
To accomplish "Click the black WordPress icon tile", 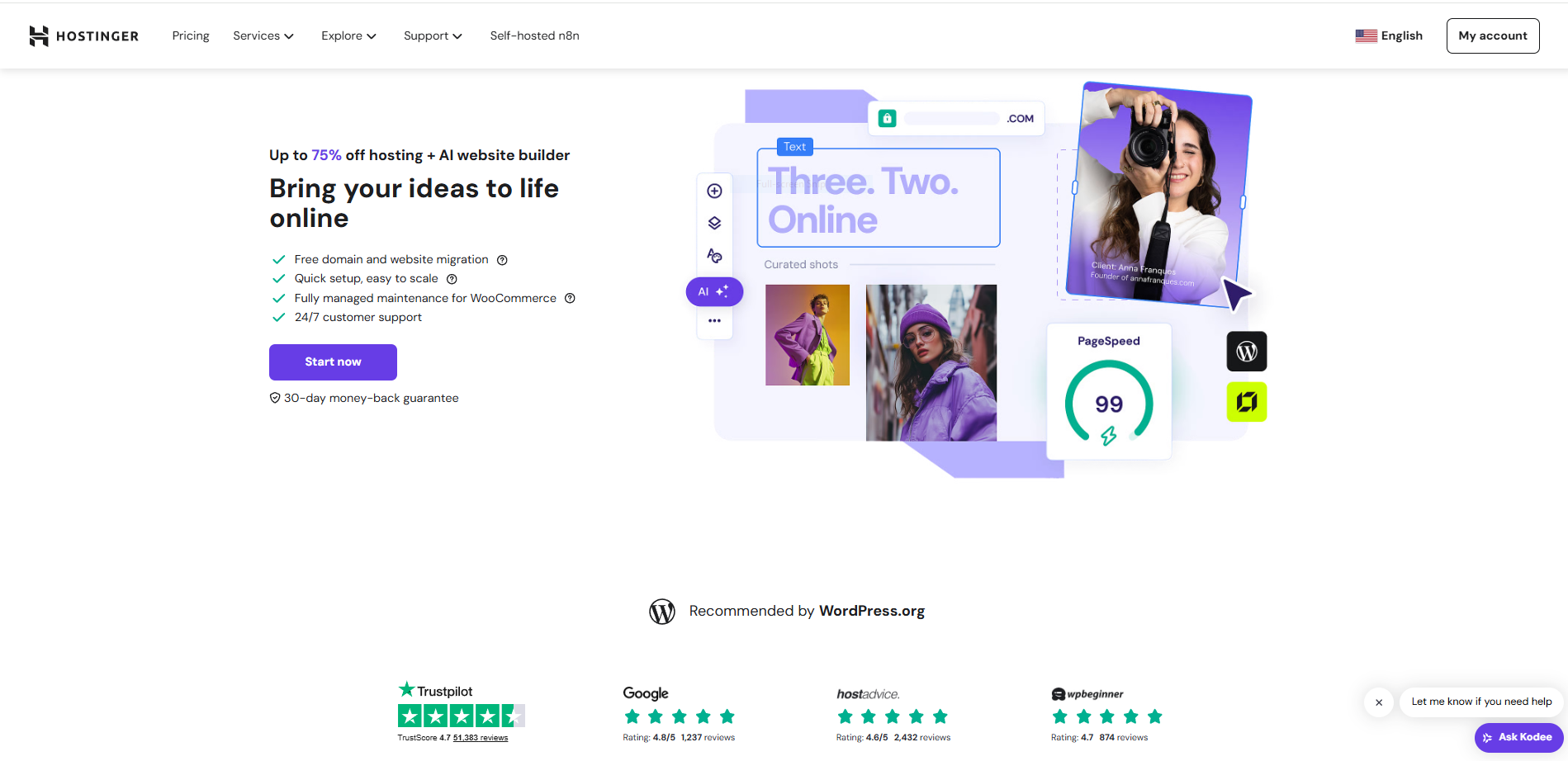I will (x=1246, y=352).
